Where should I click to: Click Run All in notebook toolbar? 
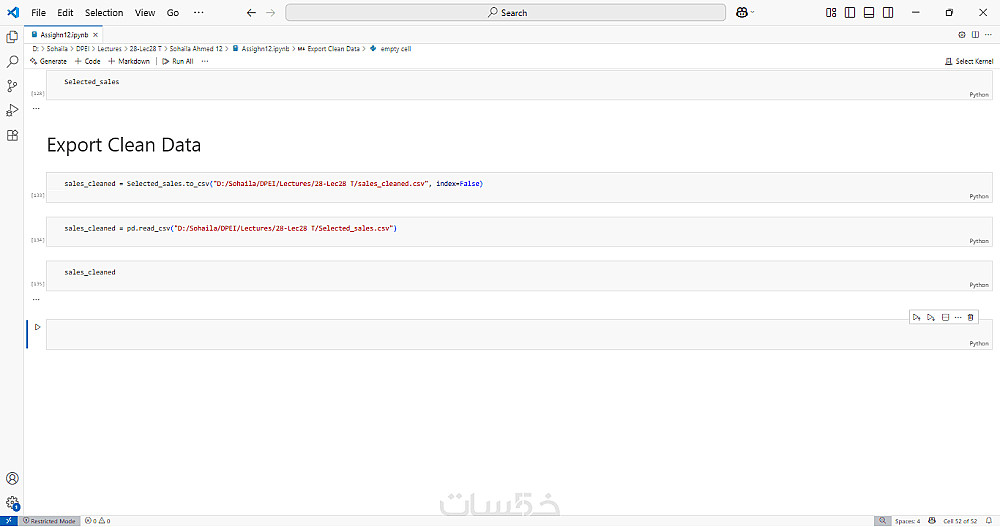tap(178, 61)
